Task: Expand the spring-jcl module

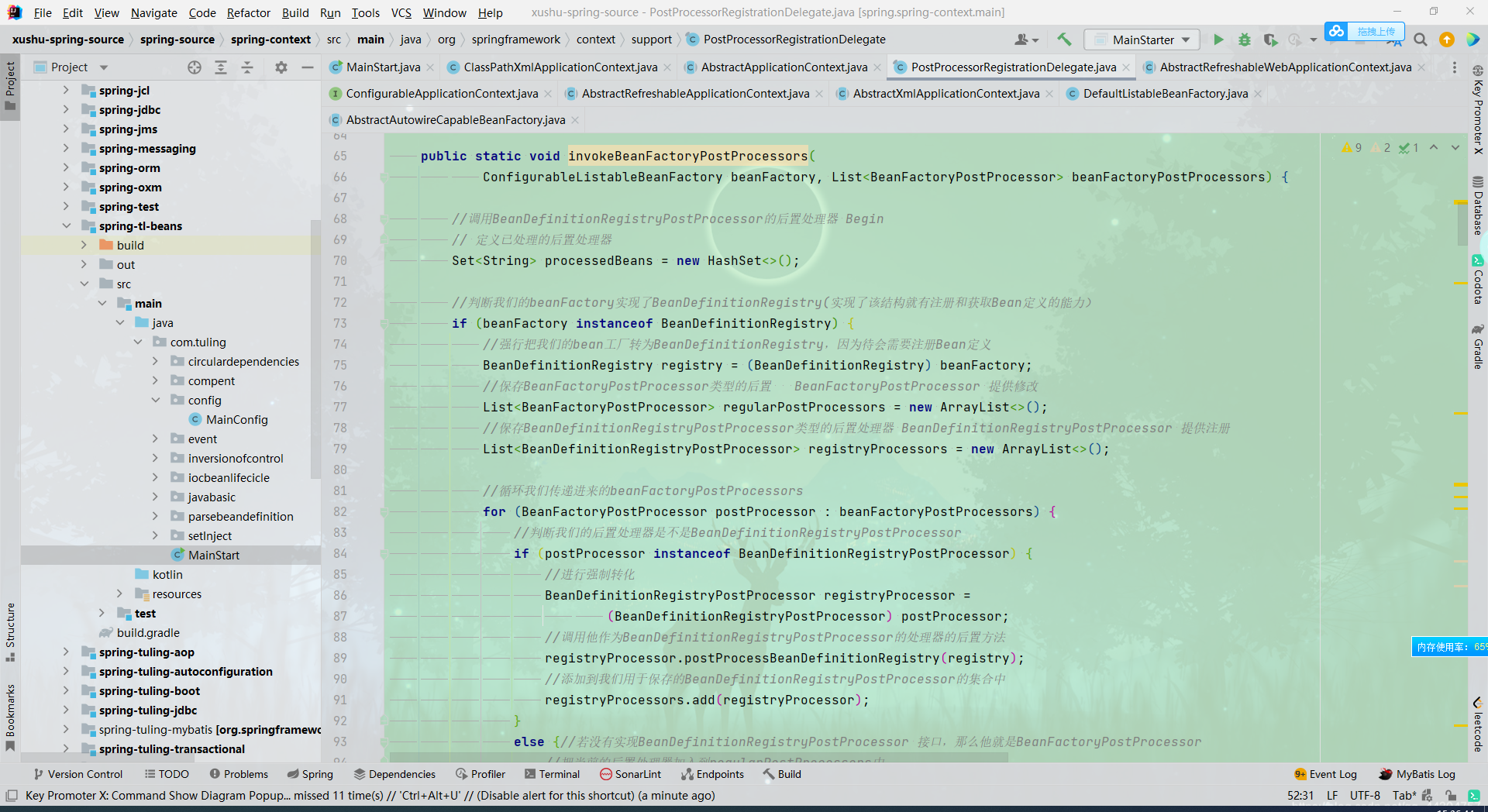Action: (66, 91)
